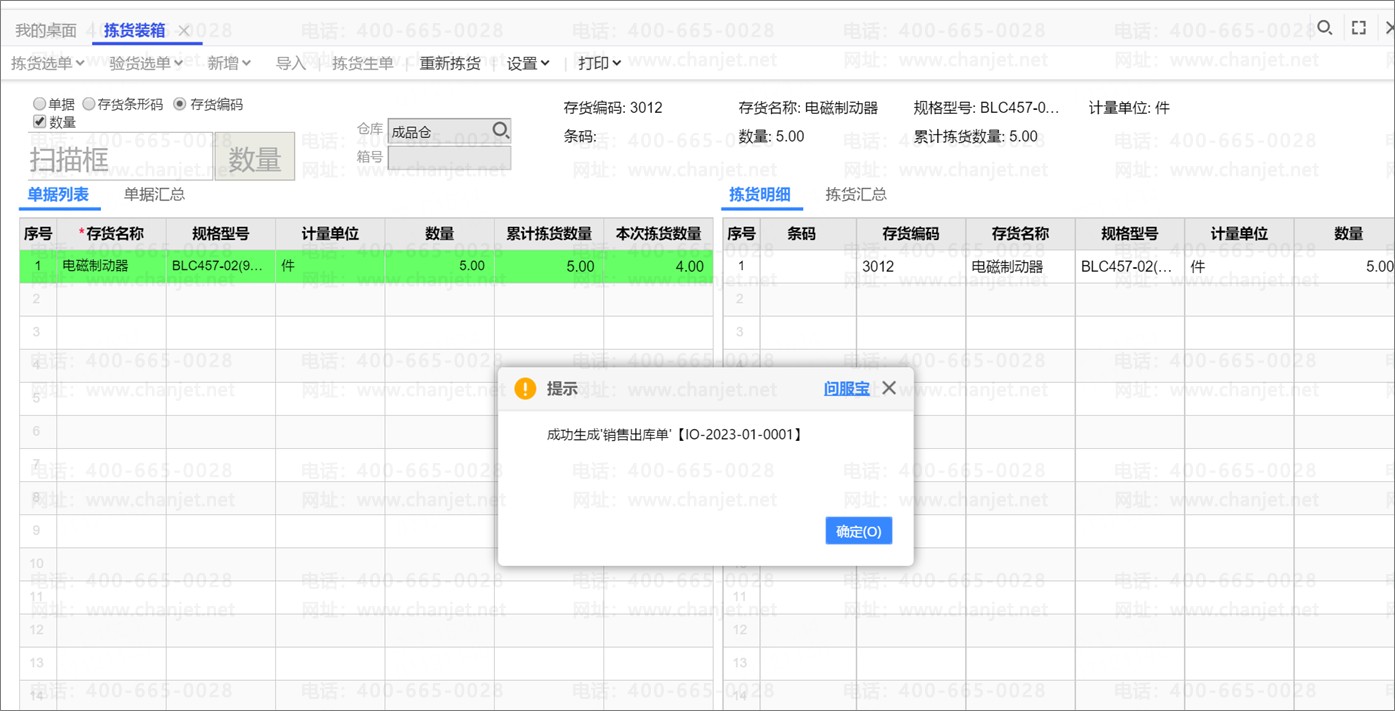Open the 拣货选单 dropdown menu
This screenshot has width=1395, height=711.
[x=47, y=63]
